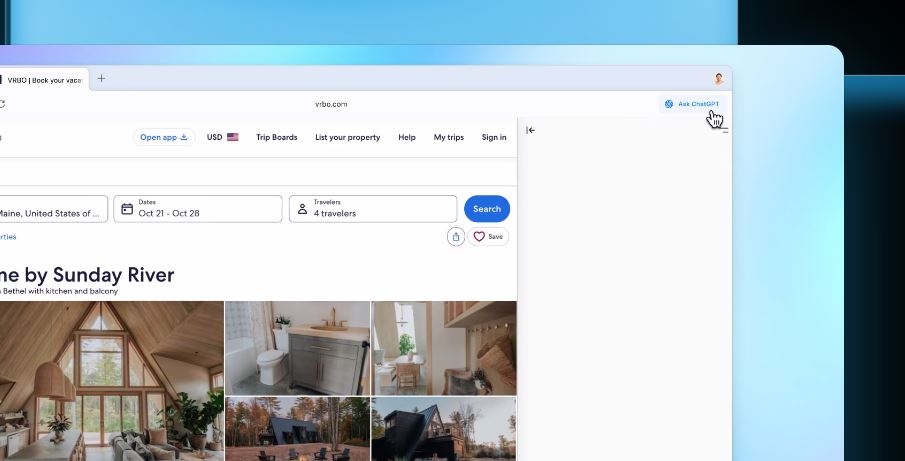The image size is (905, 461).
Task: Open the Dates picker showing Oct 21 - Oct 28
Action: (198, 208)
